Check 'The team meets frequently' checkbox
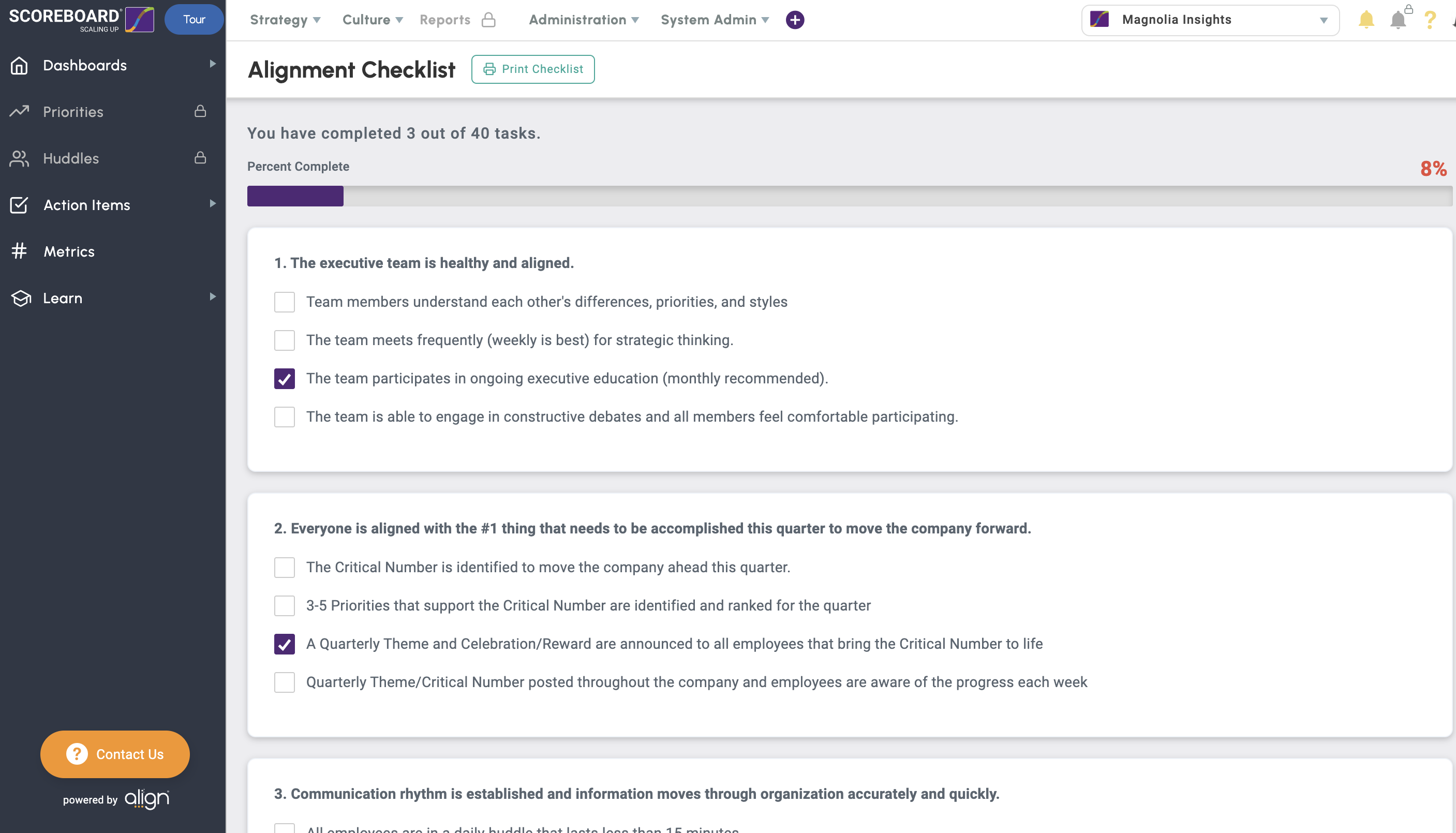This screenshot has height=833, width=1456. click(285, 340)
